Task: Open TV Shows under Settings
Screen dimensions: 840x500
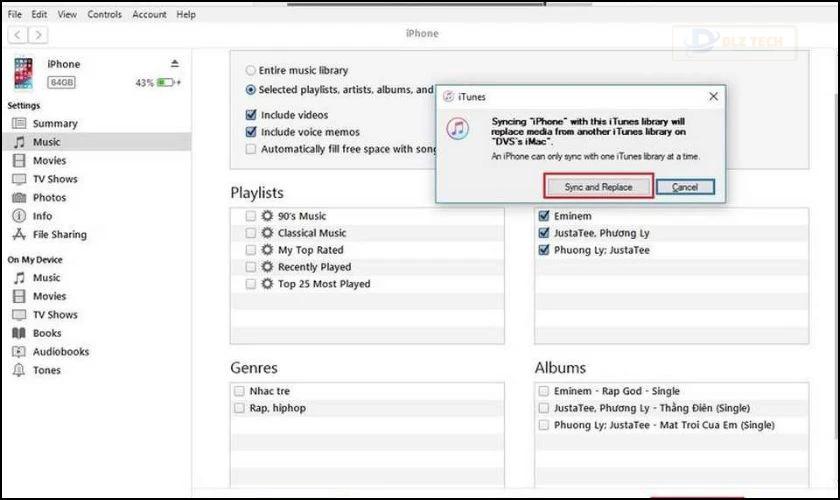Action: click(55, 179)
